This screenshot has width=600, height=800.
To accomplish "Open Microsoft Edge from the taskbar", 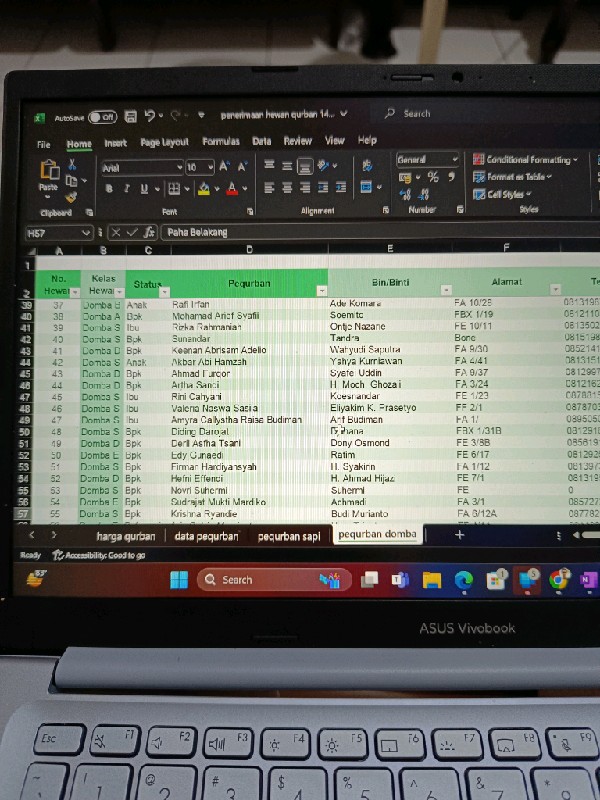I will click(463, 579).
